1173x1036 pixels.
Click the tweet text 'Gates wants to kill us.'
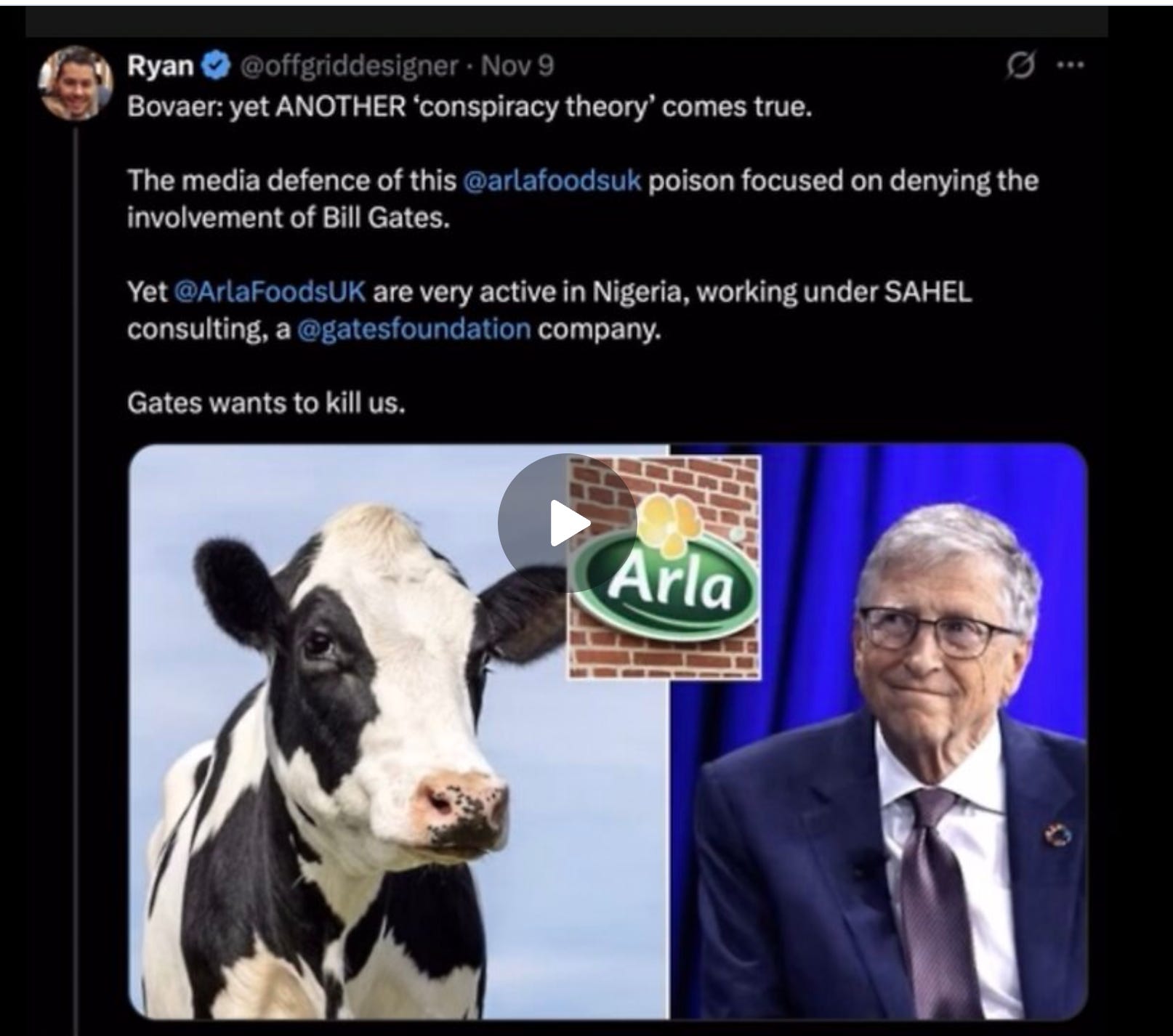265,402
